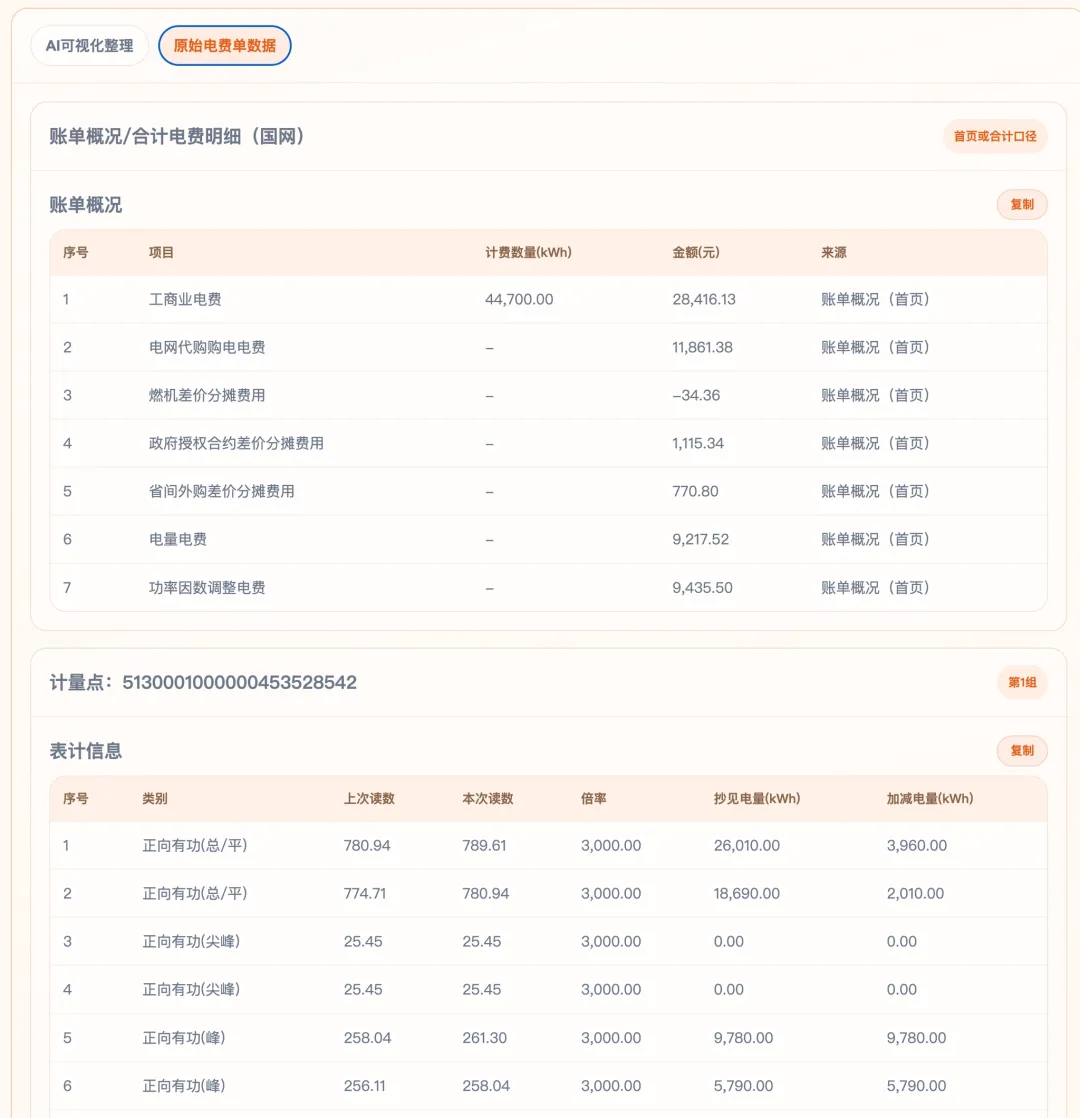Click 省间外购差价分摊费用 item
This screenshot has height=1118, width=1080.
(221, 491)
